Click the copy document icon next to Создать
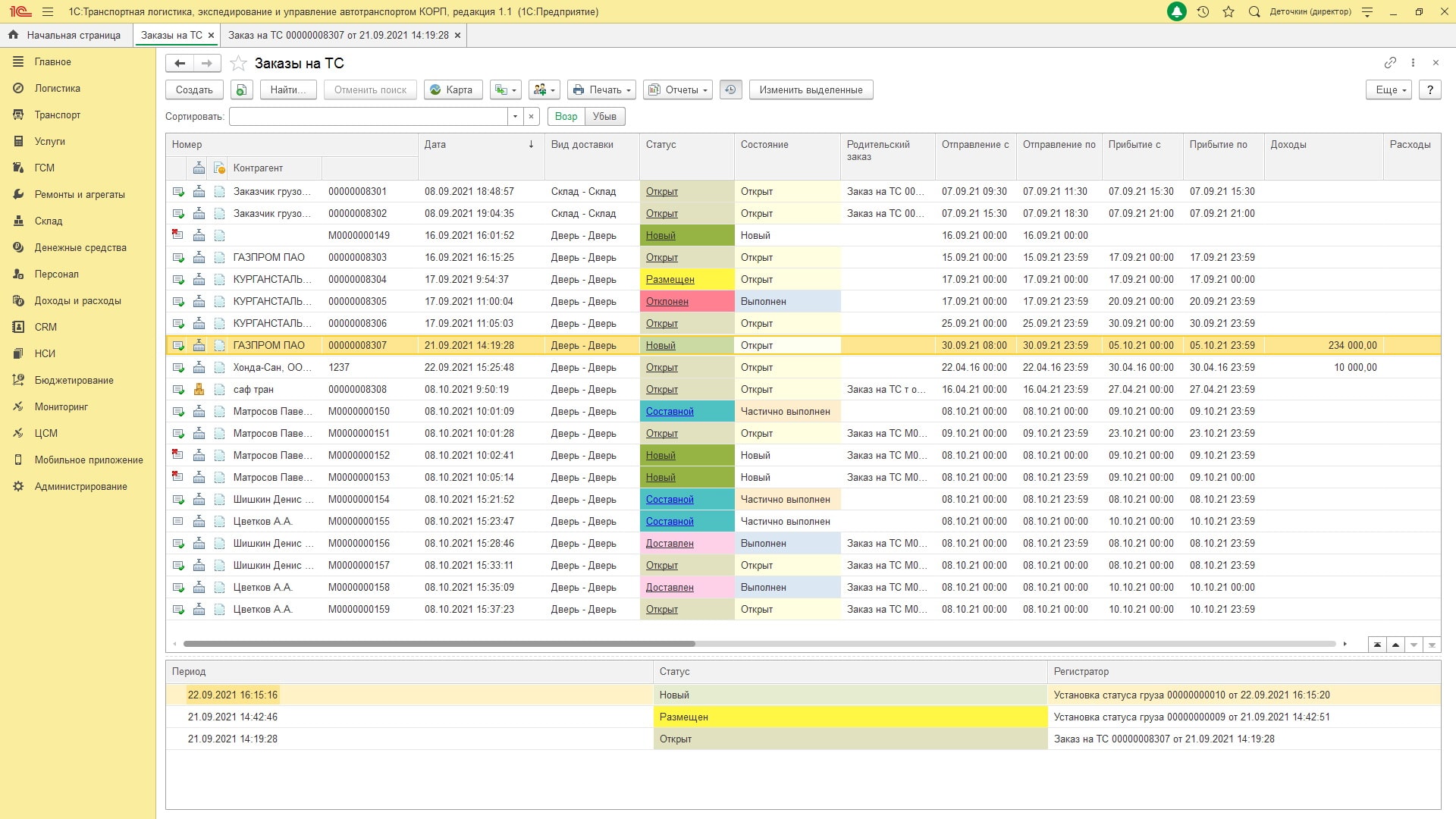The height and width of the screenshot is (819, 1456). tap(241, 89)
